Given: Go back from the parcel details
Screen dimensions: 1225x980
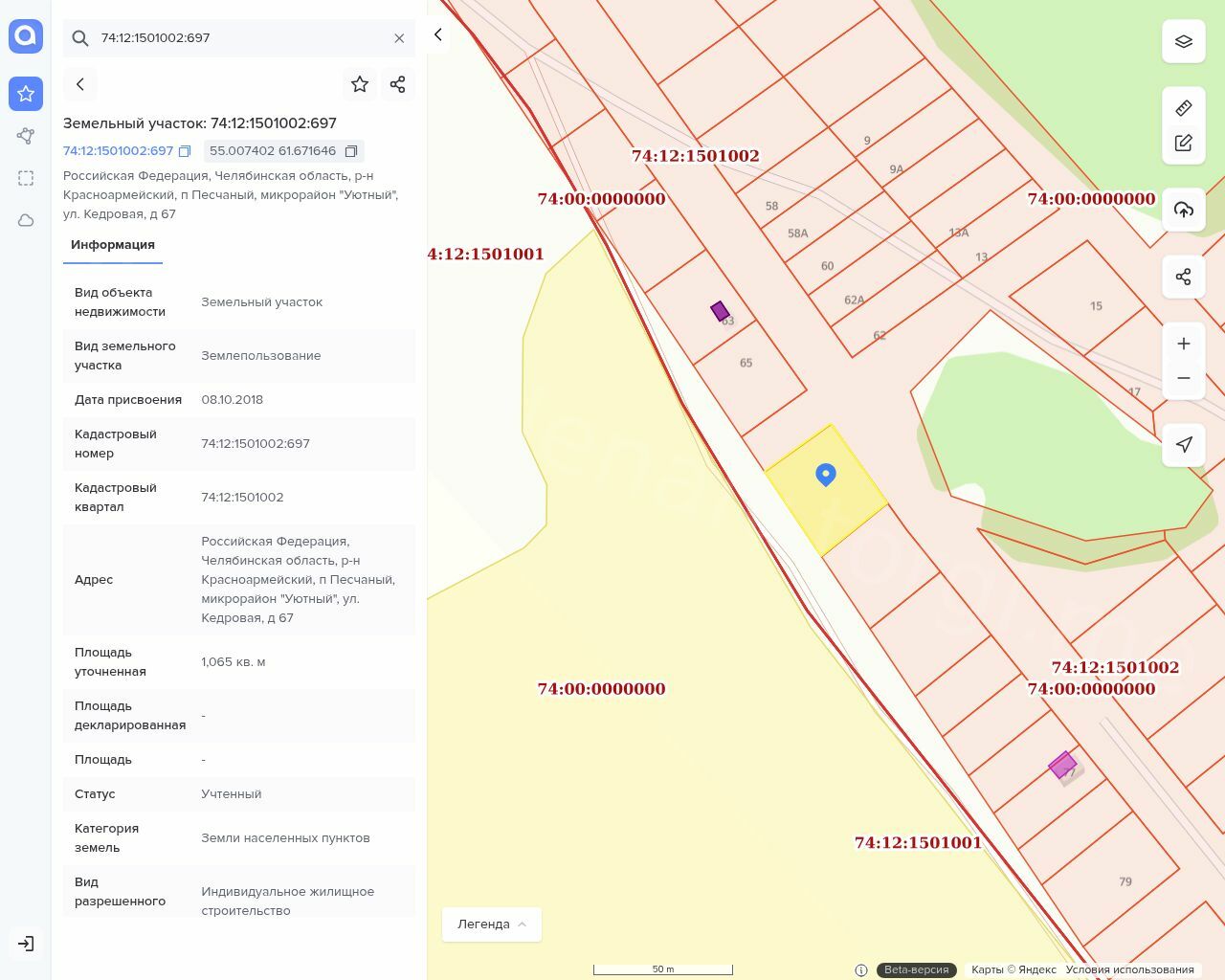Looking at the screenshot, I should click(80, 84).
